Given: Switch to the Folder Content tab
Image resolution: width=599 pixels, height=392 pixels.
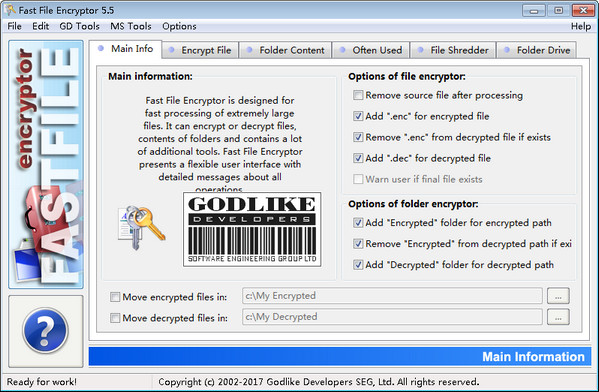Looking at the screenshot, I should click(285, 50).
